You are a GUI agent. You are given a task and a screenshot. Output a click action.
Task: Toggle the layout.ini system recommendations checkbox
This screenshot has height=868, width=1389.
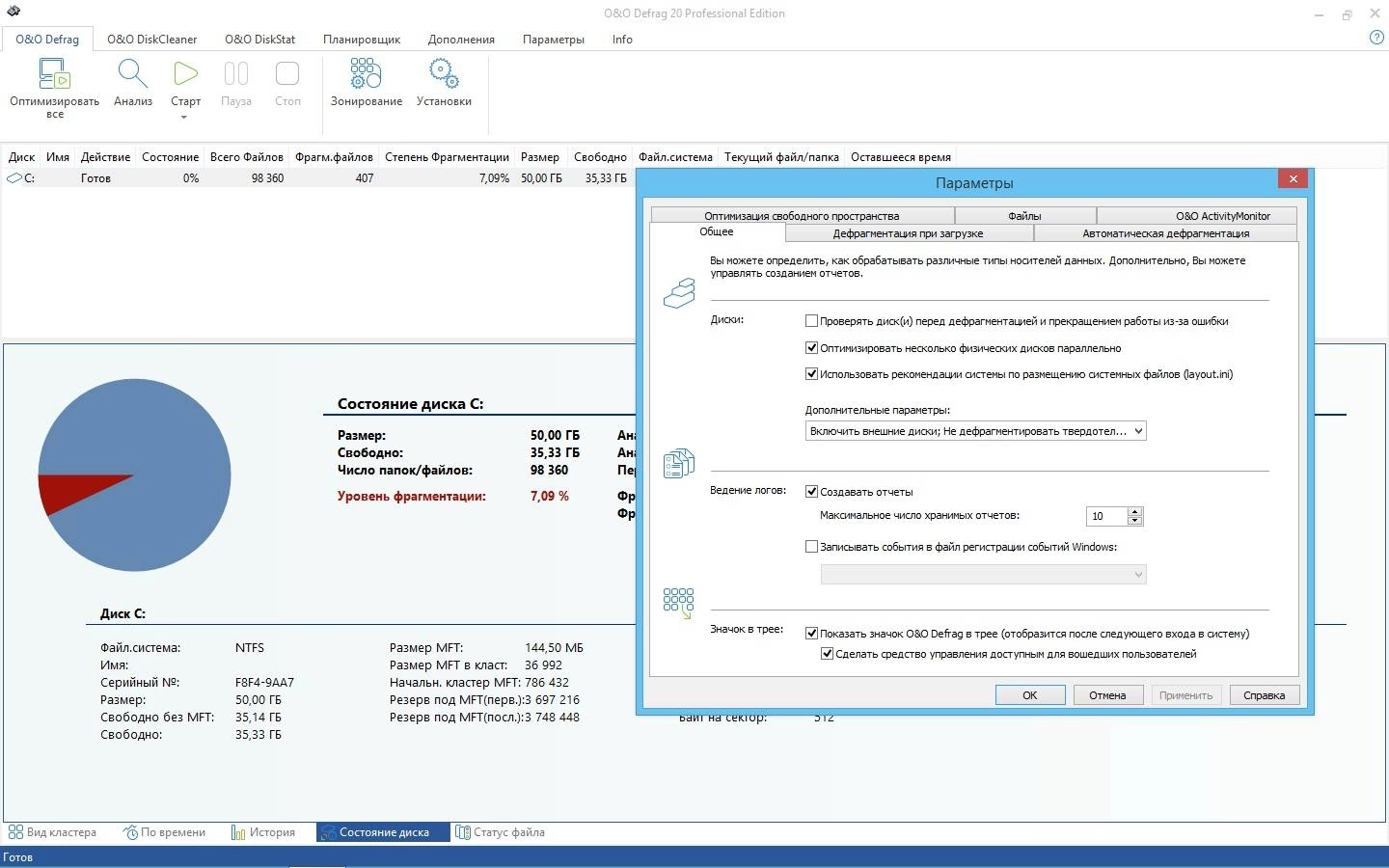tap(811, 374)
